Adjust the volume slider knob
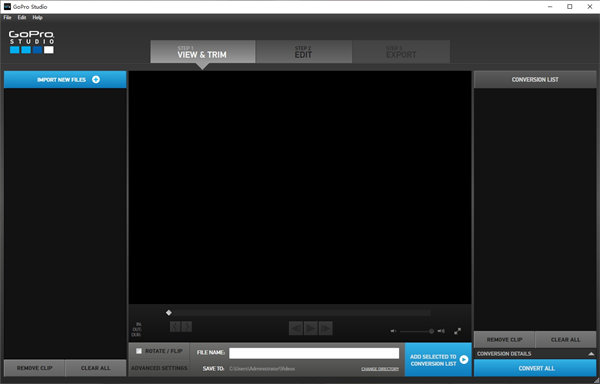Image resolution: width=600 pixels, height=384 pixels. coord(431,331)
